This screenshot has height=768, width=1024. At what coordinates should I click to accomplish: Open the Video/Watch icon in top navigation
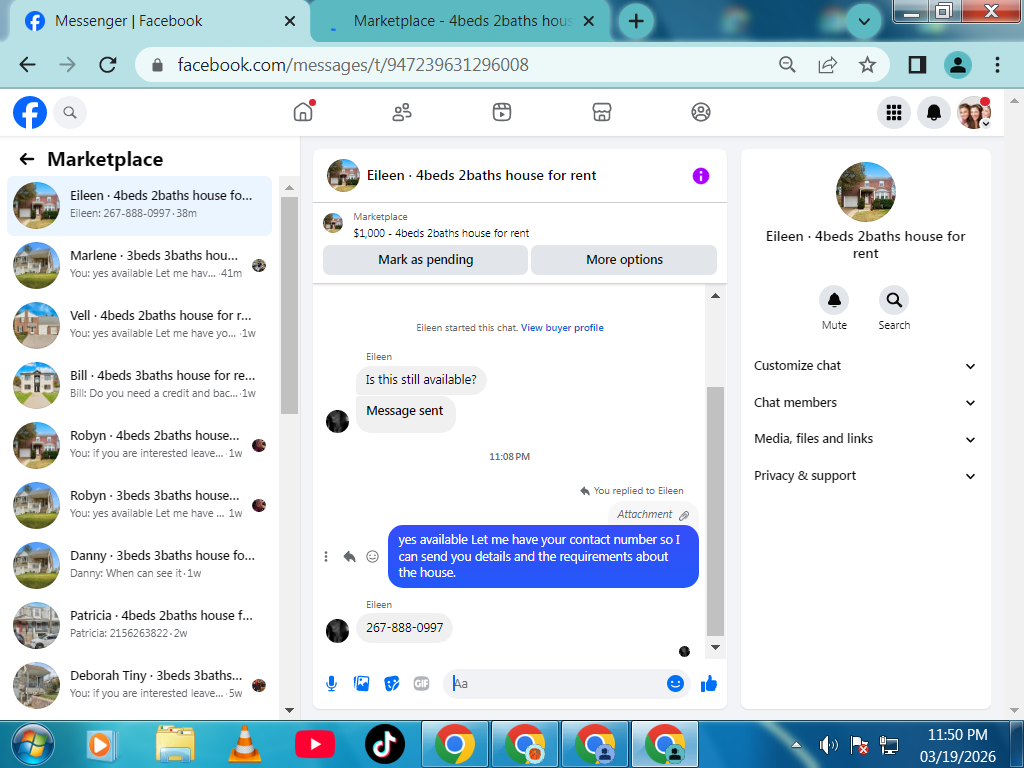[x=502, y=112]
